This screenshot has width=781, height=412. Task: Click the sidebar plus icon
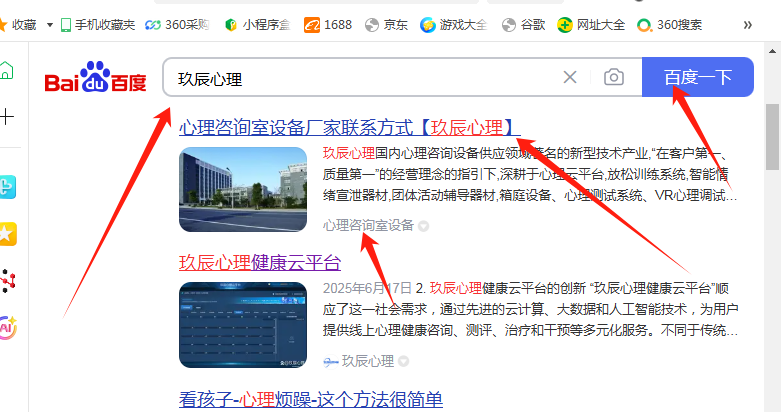[6, 117]
